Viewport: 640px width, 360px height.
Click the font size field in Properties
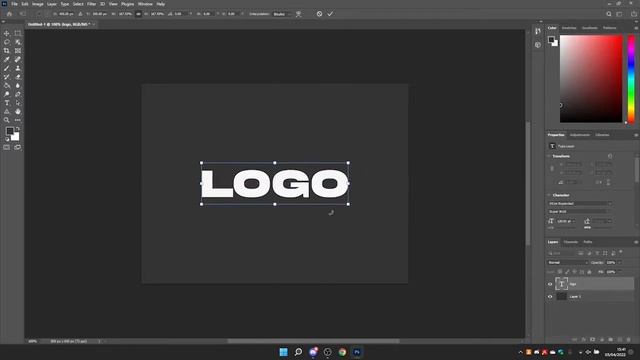pos(565,221)
